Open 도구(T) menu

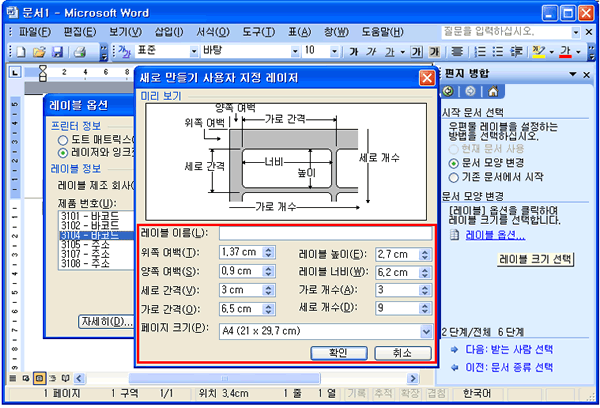[259, 32]
